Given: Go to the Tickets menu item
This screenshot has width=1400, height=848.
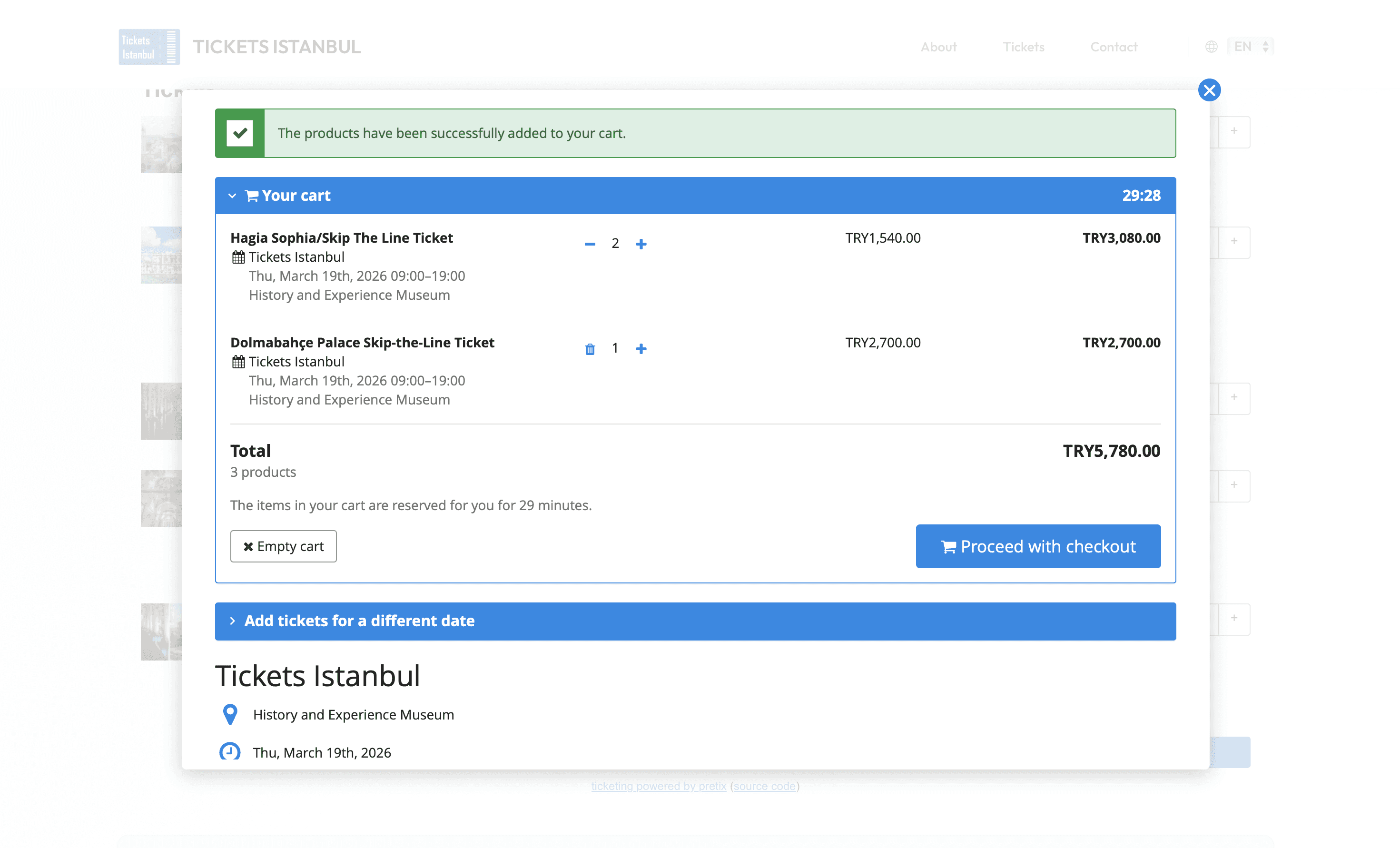Looking at the screenshot, I should coord(1023,47).
